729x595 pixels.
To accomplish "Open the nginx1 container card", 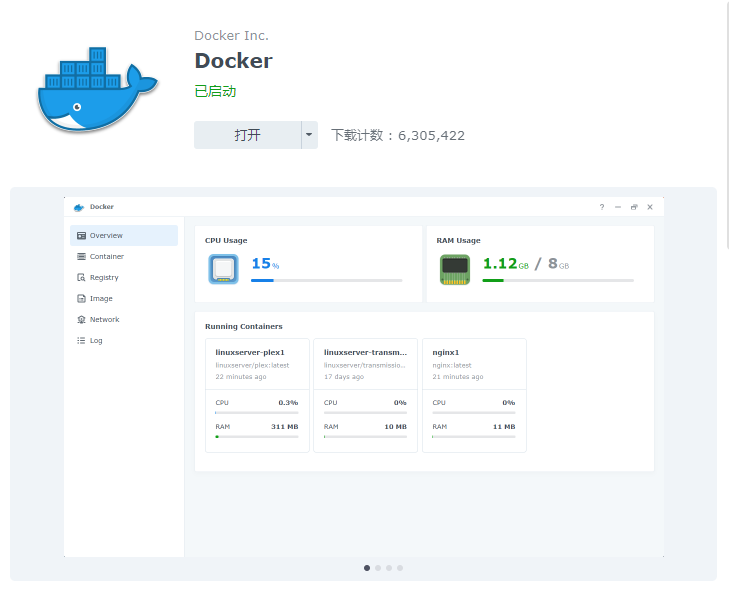I will pyautogui.click(x=474, y=395).
